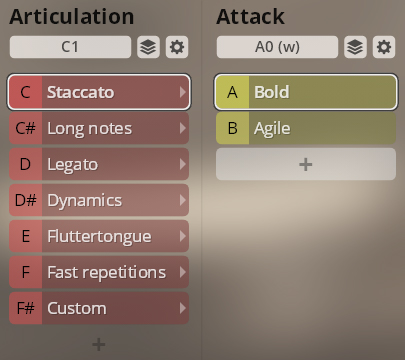Expand the Fast repetitions arrow
The height and width of the screenshot is (360, 405).
(182, 272)
